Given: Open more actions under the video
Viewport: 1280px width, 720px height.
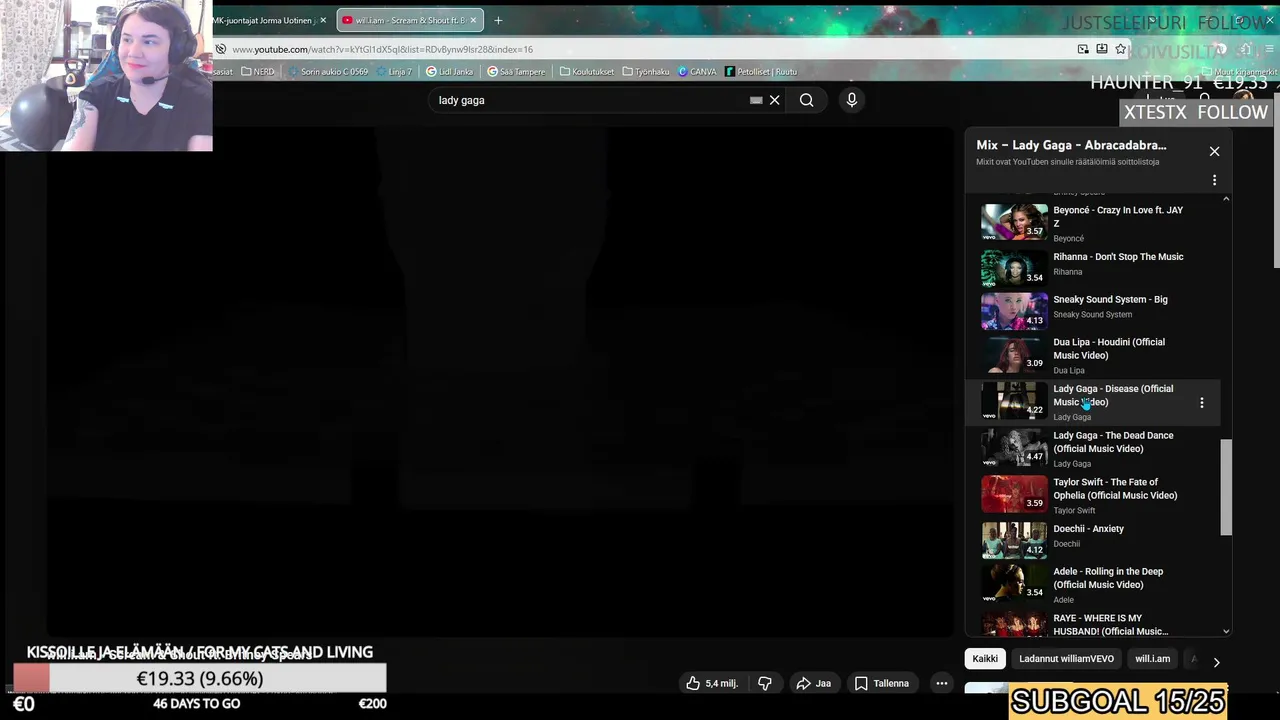Looking at the screenshot, I should click(x=941, y=683).
